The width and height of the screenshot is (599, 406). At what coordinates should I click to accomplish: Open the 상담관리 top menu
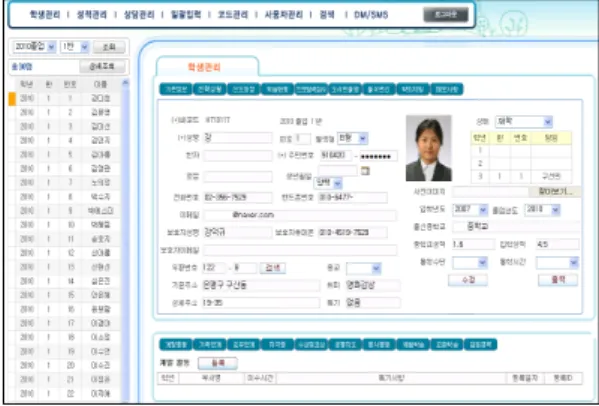(x=139, y=15)
